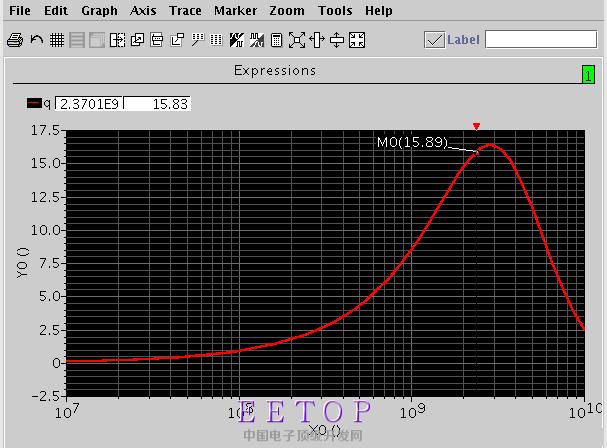This screenshot has width=607, height=448.
Task: Click the grey waveform conversion icon
Action: pyautogui.click(x=257, y=40)
